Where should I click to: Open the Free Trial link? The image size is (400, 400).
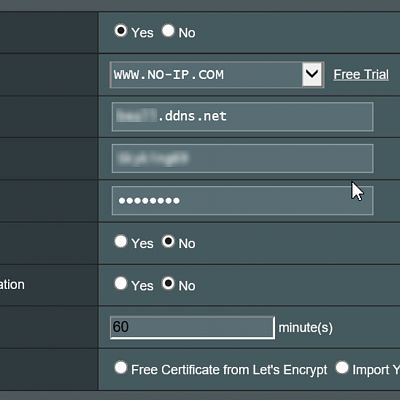pos(361,74)
